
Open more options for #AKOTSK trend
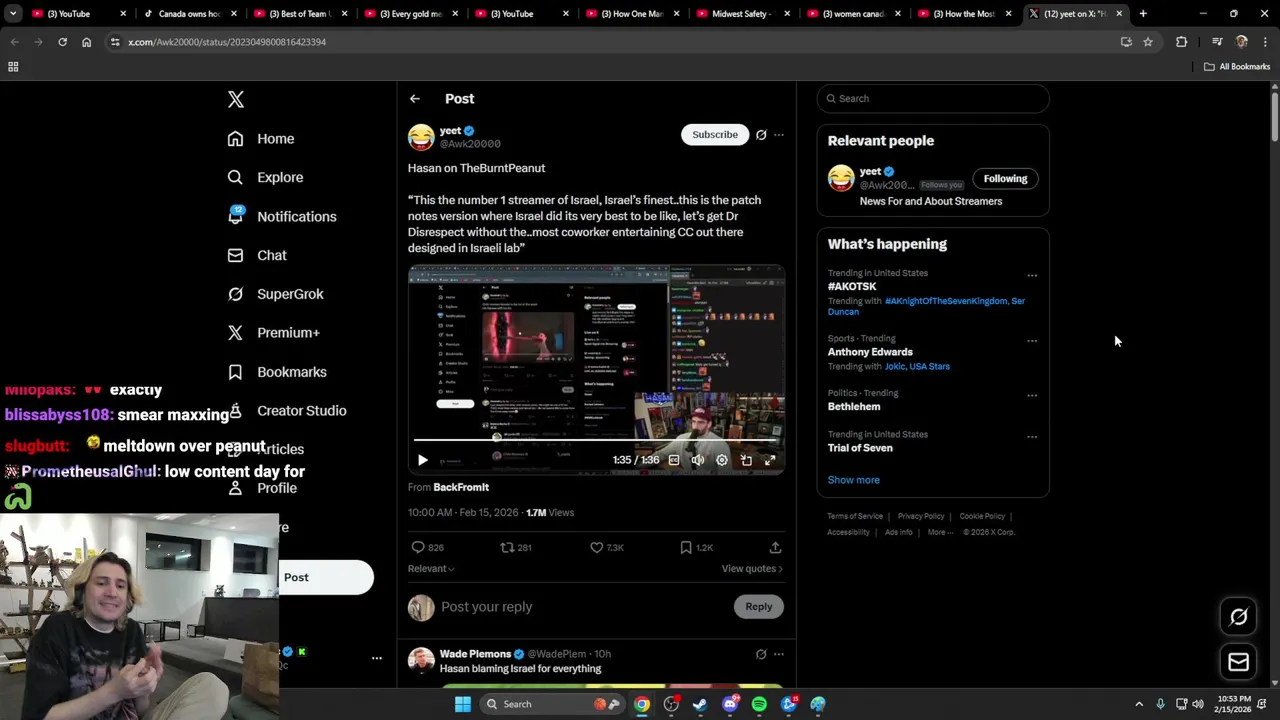[1032, 276]
